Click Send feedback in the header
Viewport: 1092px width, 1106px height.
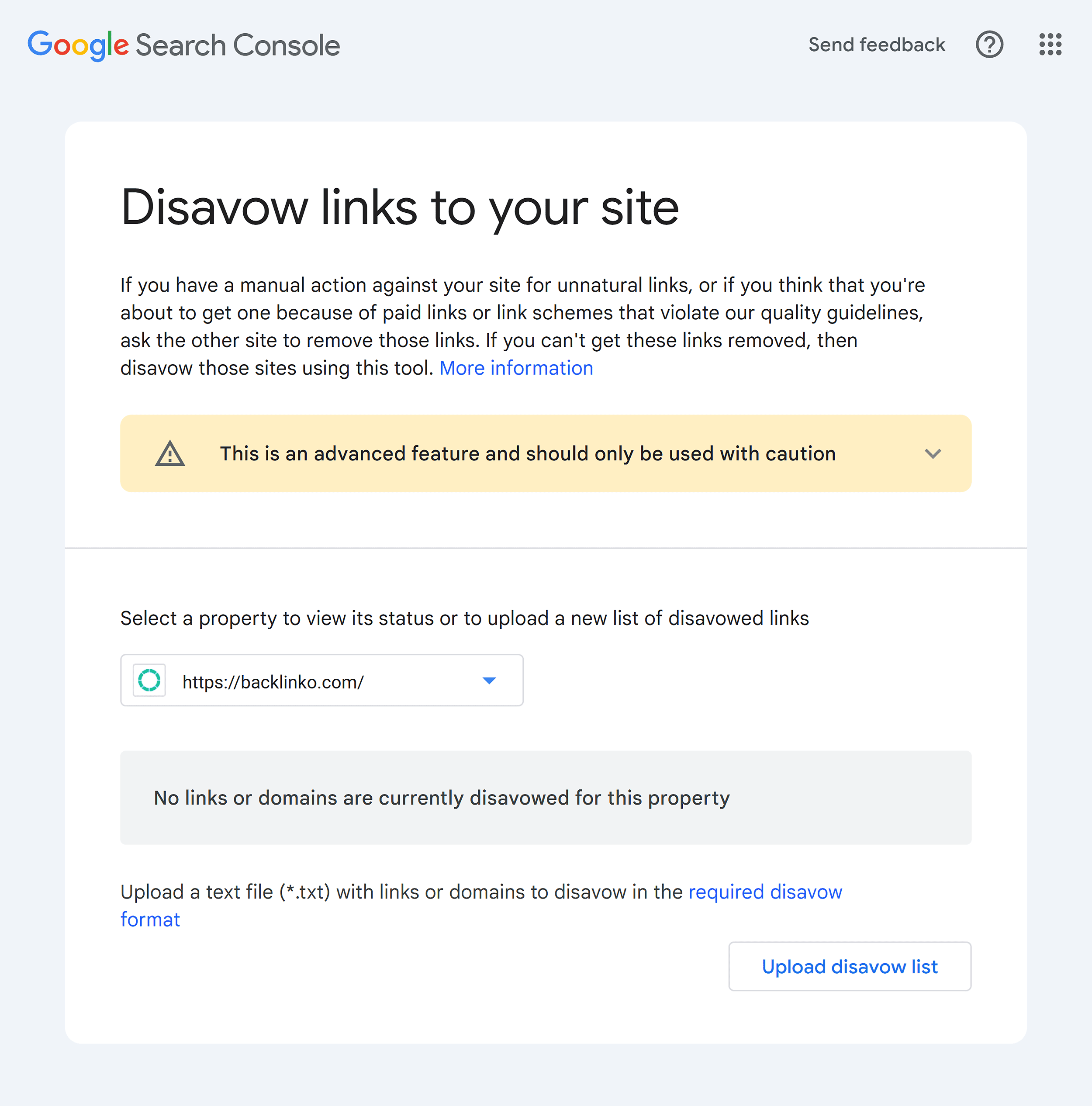pyautogui.click(x=878, y=45)
